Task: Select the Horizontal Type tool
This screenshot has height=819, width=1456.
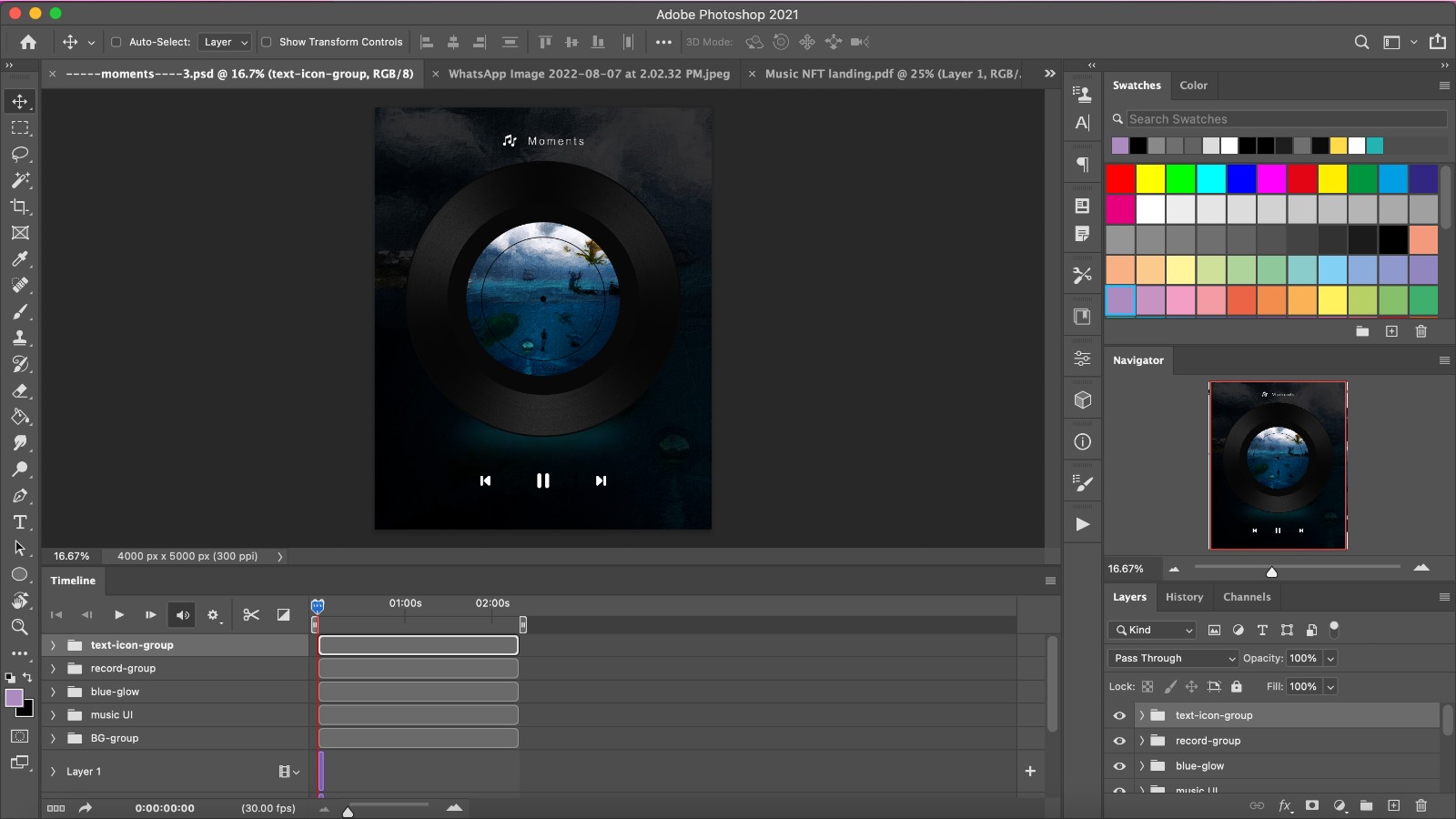Action: 20,522
